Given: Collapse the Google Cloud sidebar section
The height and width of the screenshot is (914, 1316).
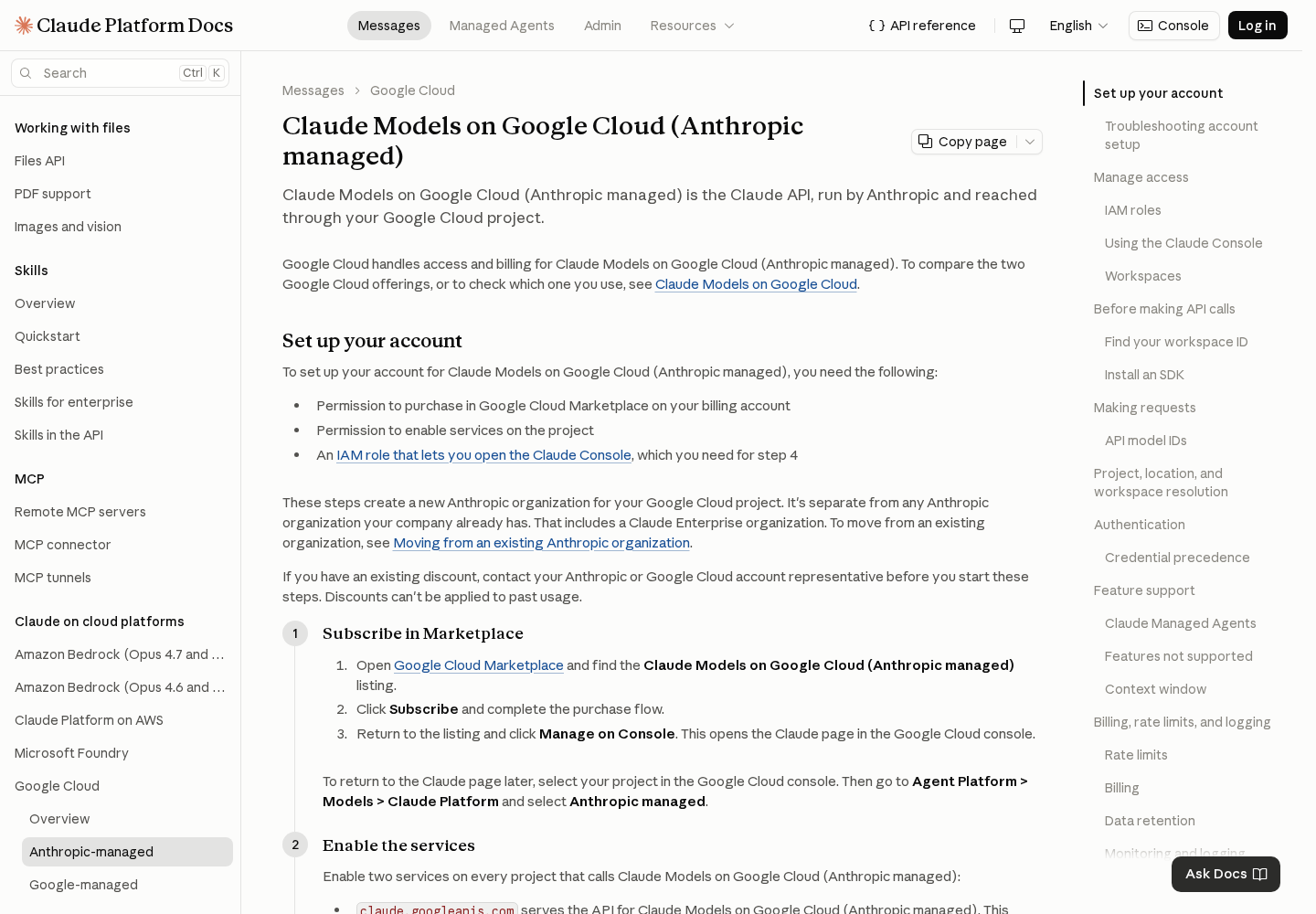Looking at the screenshot, I should [57, 786].
